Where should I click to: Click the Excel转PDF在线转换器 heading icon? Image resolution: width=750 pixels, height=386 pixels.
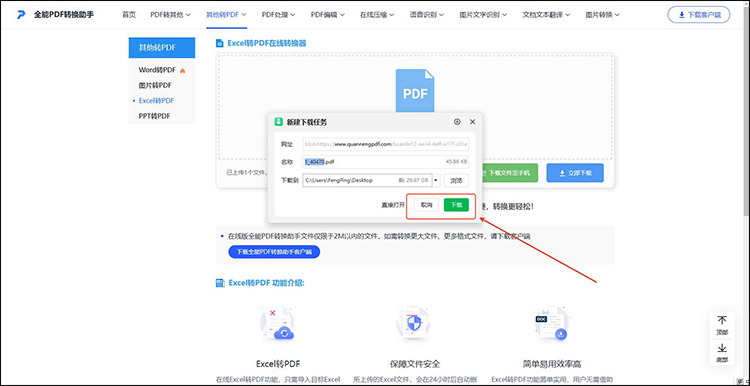pyautogui.click(x=220, y=44)
